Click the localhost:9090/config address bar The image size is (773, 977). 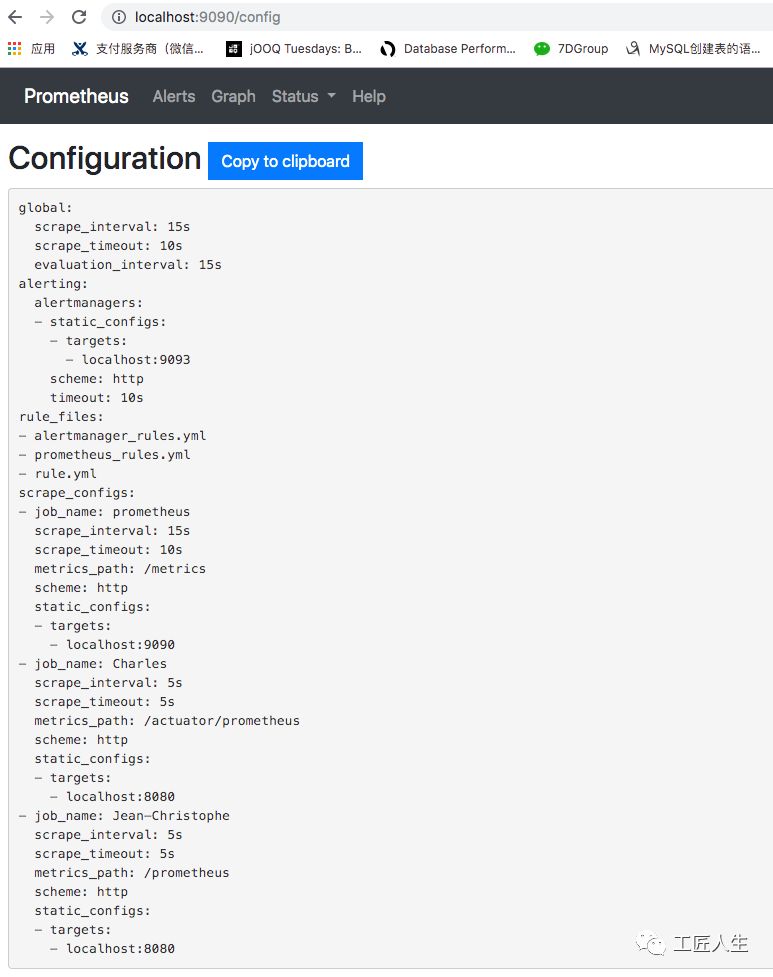(x=400, y=17)
